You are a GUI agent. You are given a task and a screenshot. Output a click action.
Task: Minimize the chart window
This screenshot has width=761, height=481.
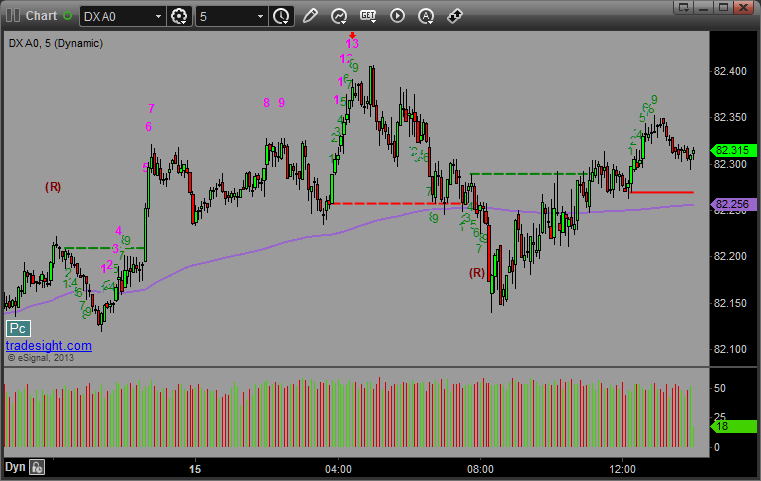(x=704, y=7)
